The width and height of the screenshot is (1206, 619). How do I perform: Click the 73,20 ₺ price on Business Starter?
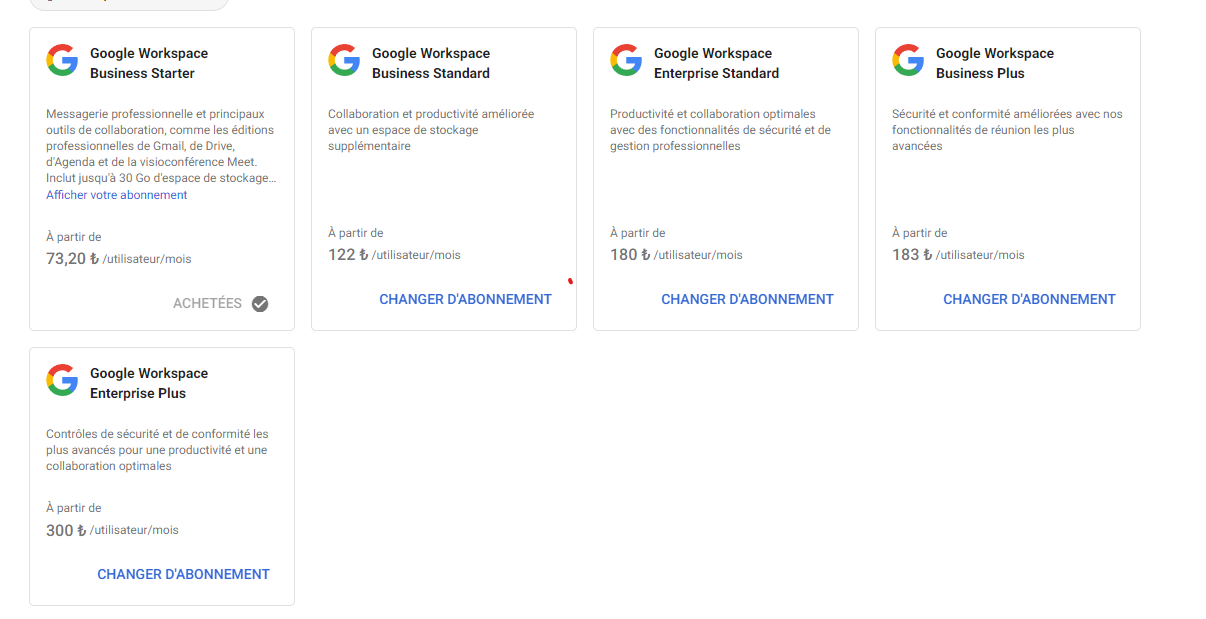(x=73, y=258)
